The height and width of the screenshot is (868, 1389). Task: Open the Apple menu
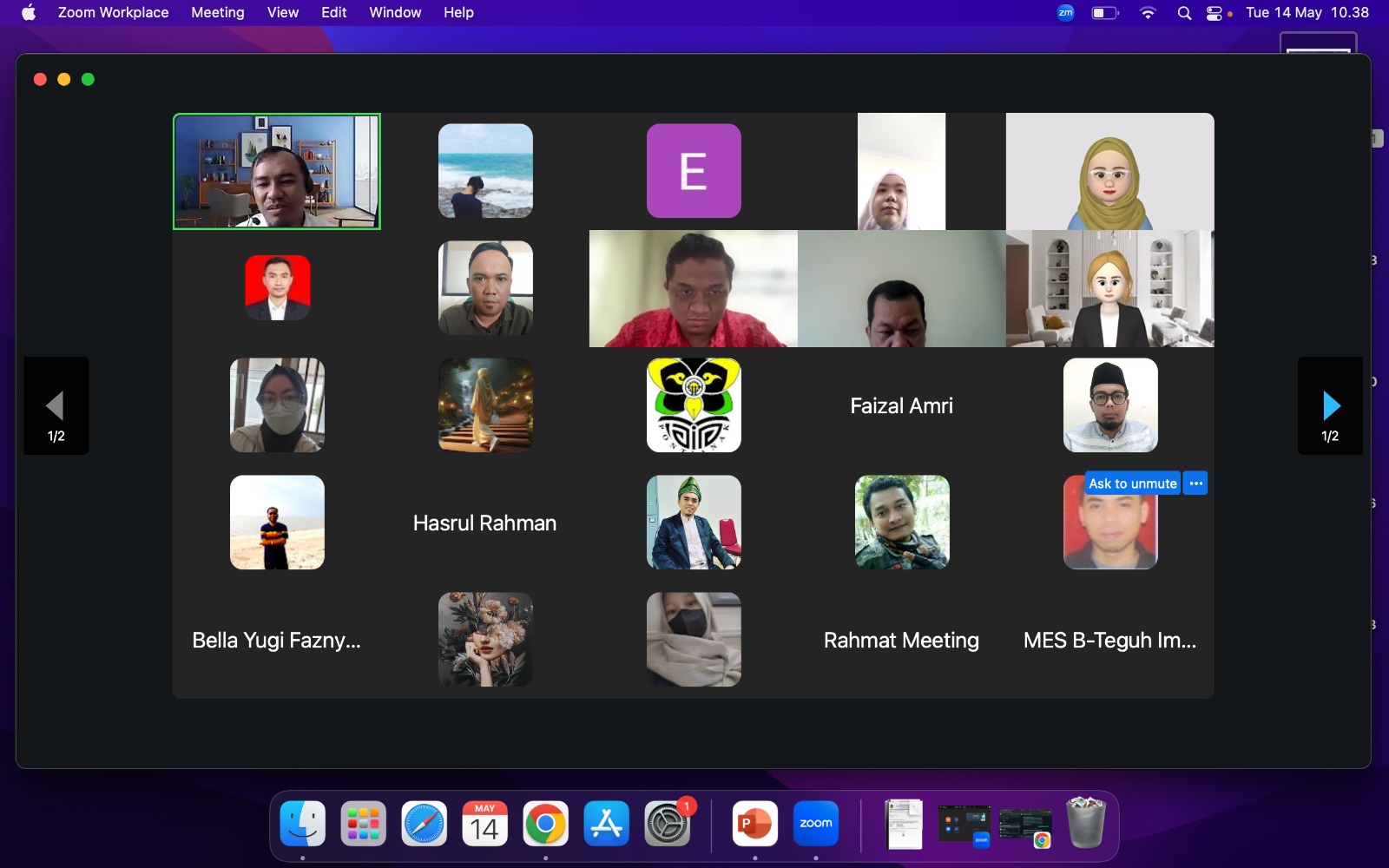click(x=29, y=12)
